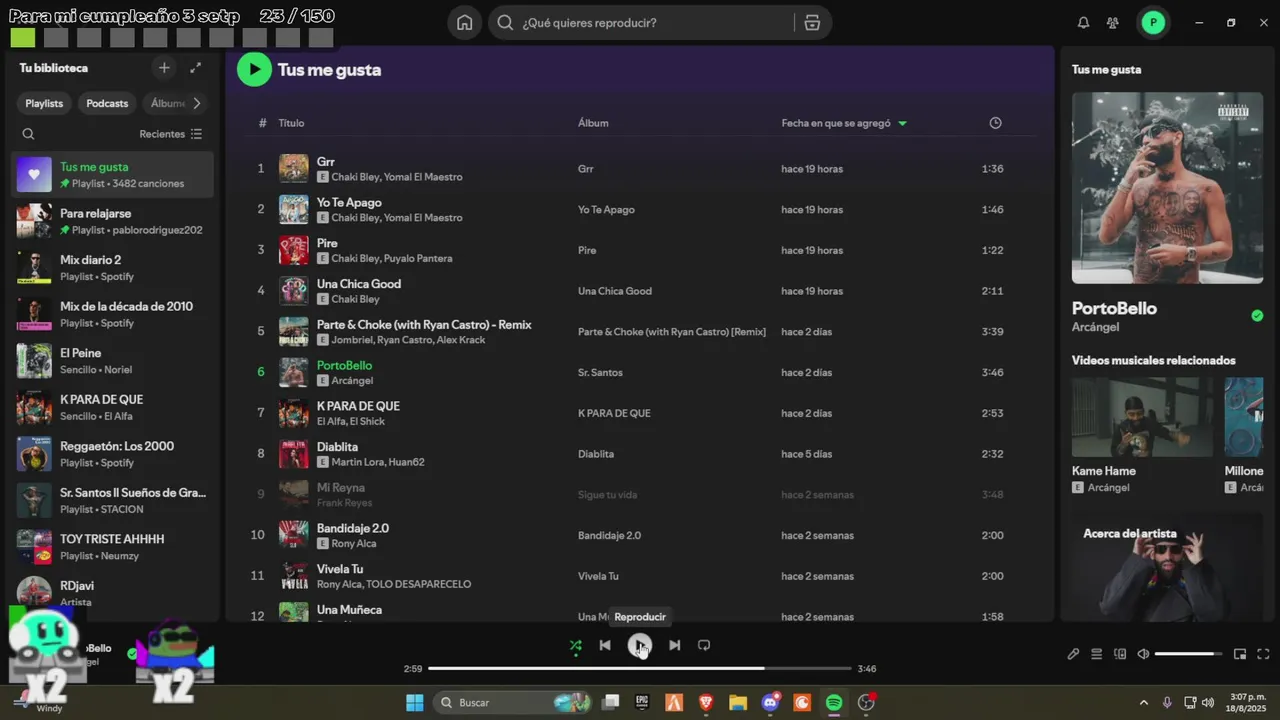The width and height of the screenshot is (1280, 720).
Task: Open the Browse icon in search bar
Action: tap(812, 23)
